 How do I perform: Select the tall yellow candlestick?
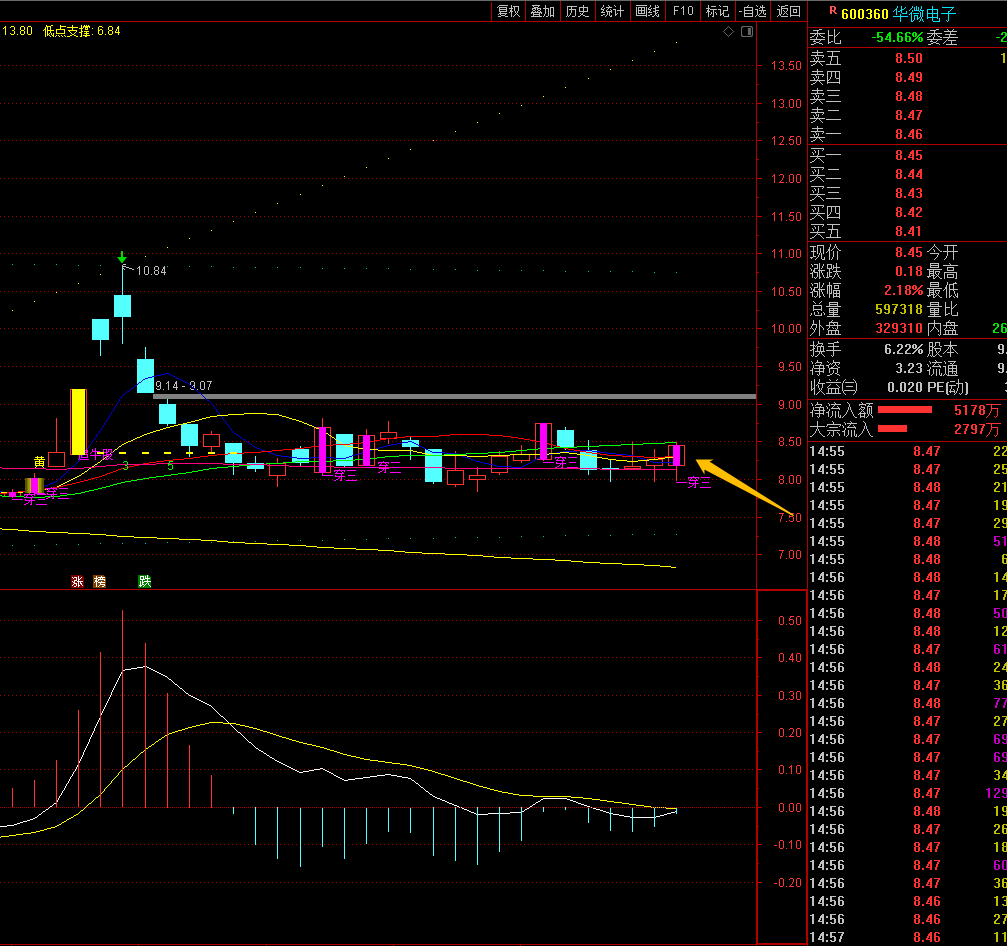tap(78, 422)
